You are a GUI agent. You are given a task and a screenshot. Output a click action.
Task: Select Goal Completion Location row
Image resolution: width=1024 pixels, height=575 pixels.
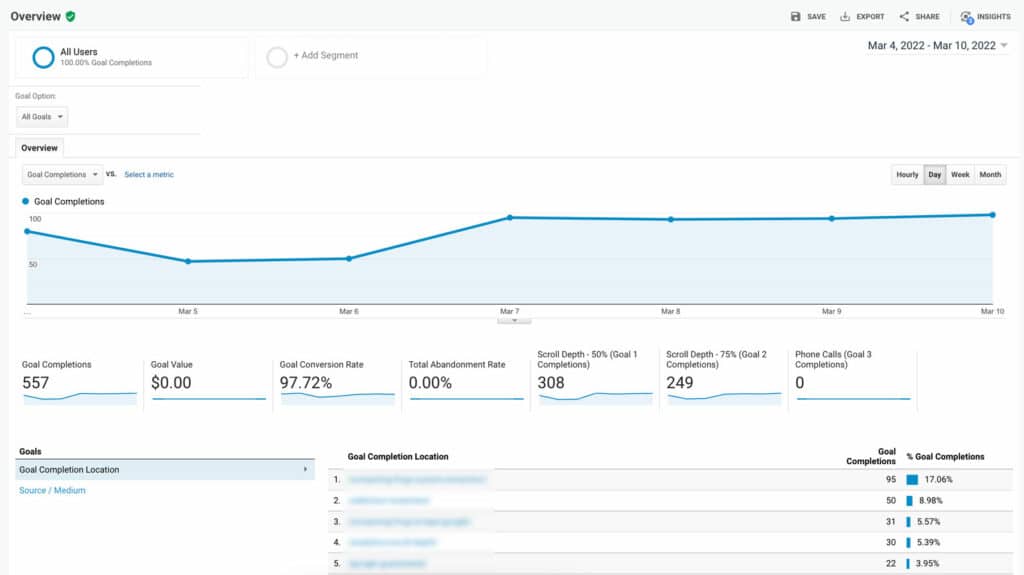click(x=165, y=470)
